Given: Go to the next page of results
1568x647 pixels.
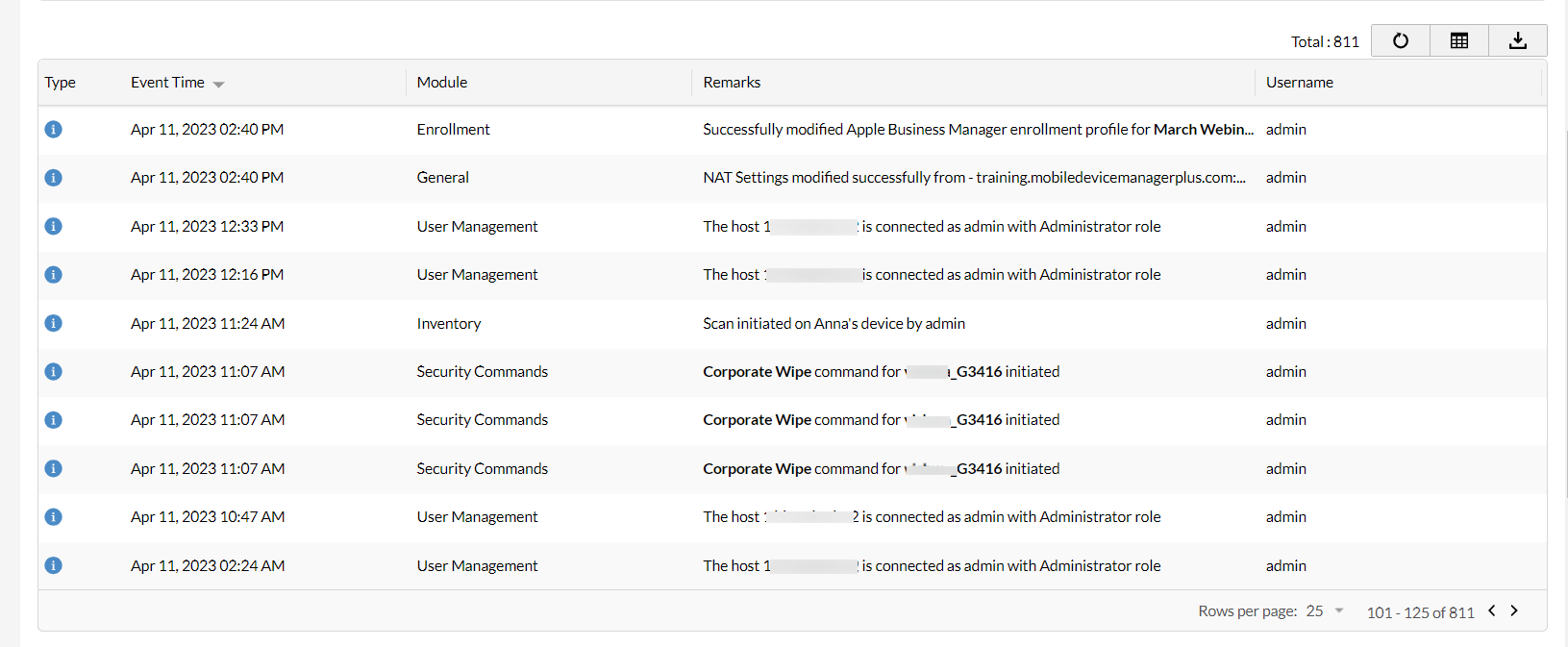Looking at the screenshot, I should 1514,610.
